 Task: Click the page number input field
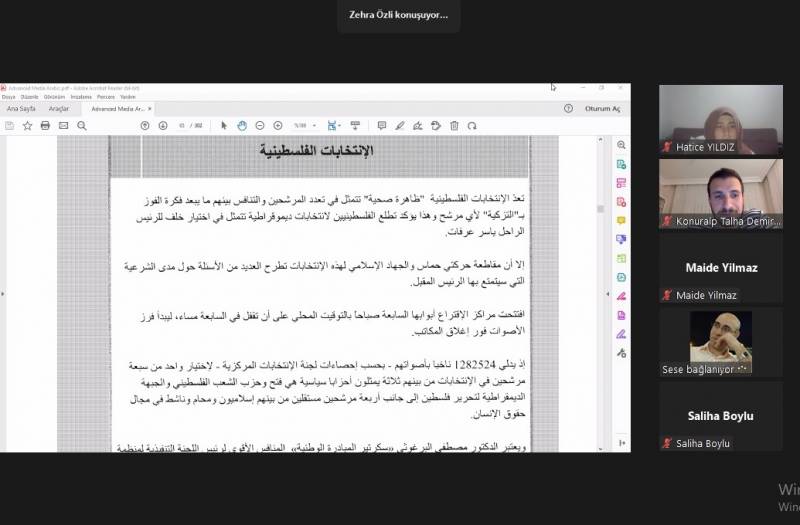183,125
